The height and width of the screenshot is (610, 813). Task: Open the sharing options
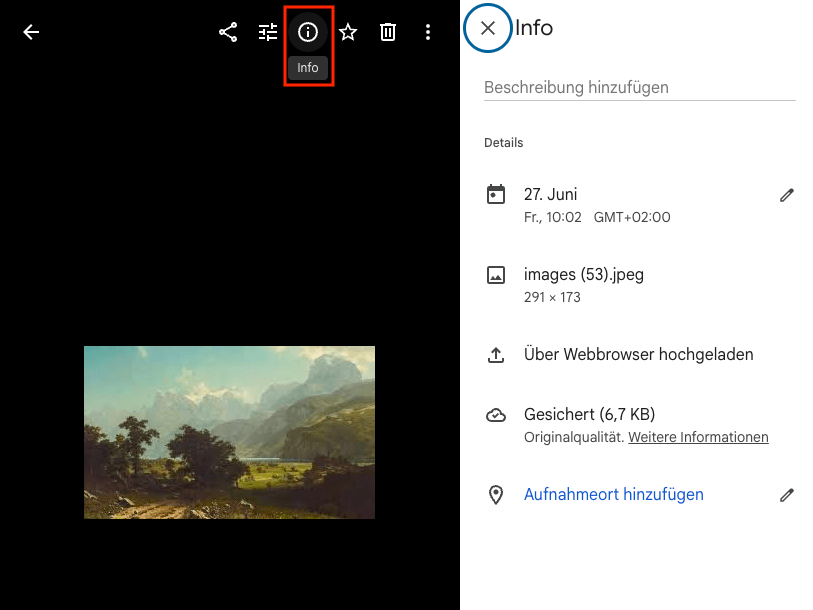(227, 31)
